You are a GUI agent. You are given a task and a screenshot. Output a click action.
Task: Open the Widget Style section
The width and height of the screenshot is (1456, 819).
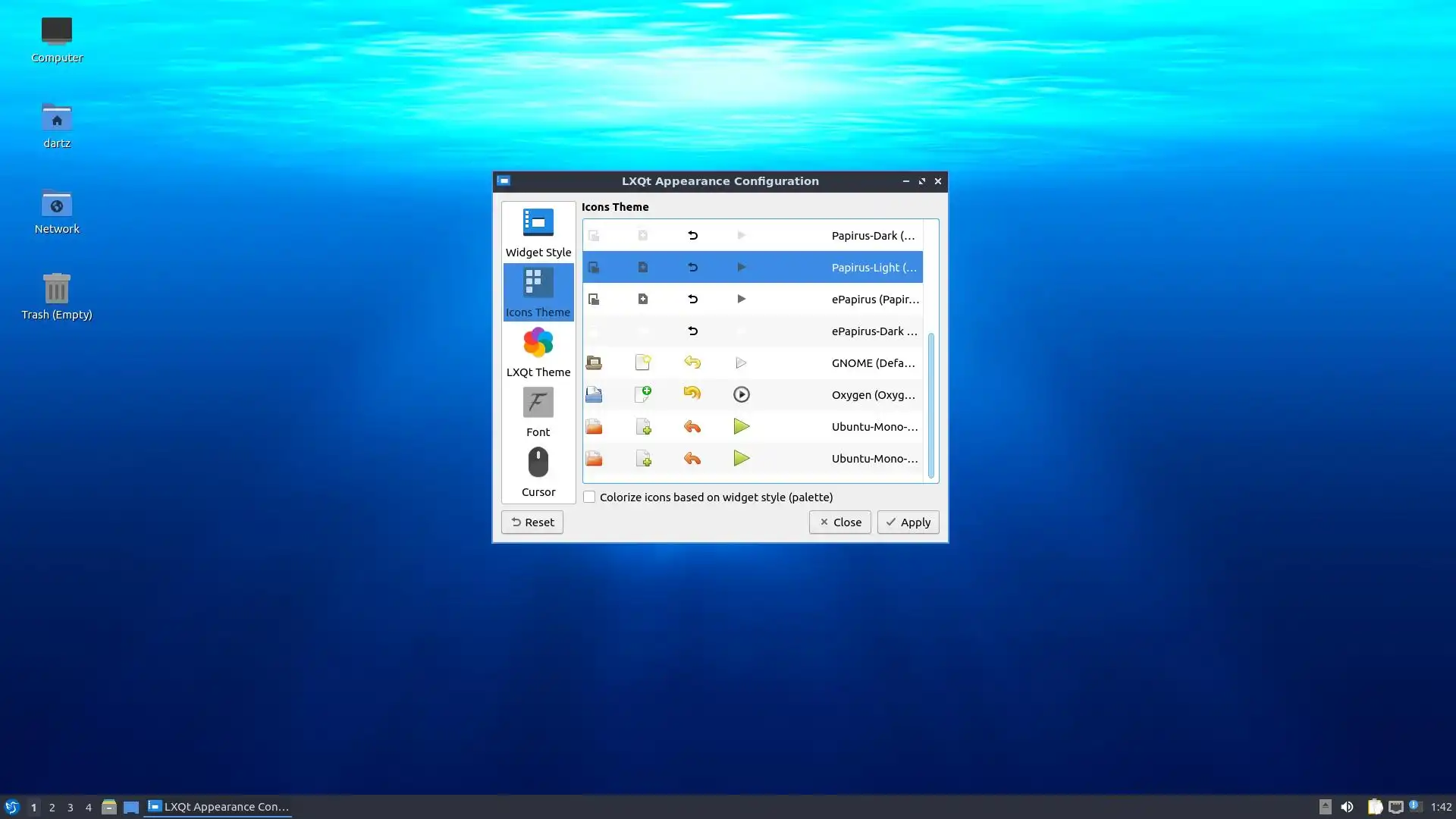click(538, 232)
